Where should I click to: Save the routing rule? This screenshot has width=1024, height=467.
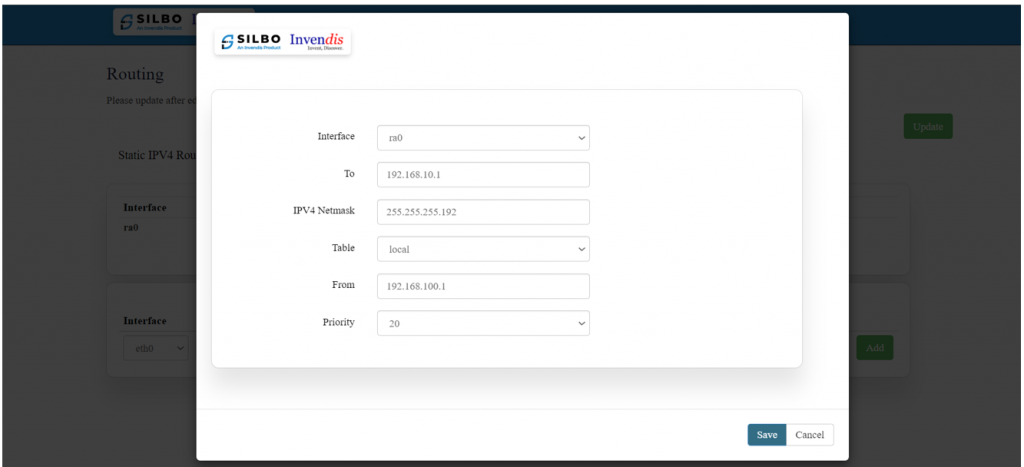[766, 435]
